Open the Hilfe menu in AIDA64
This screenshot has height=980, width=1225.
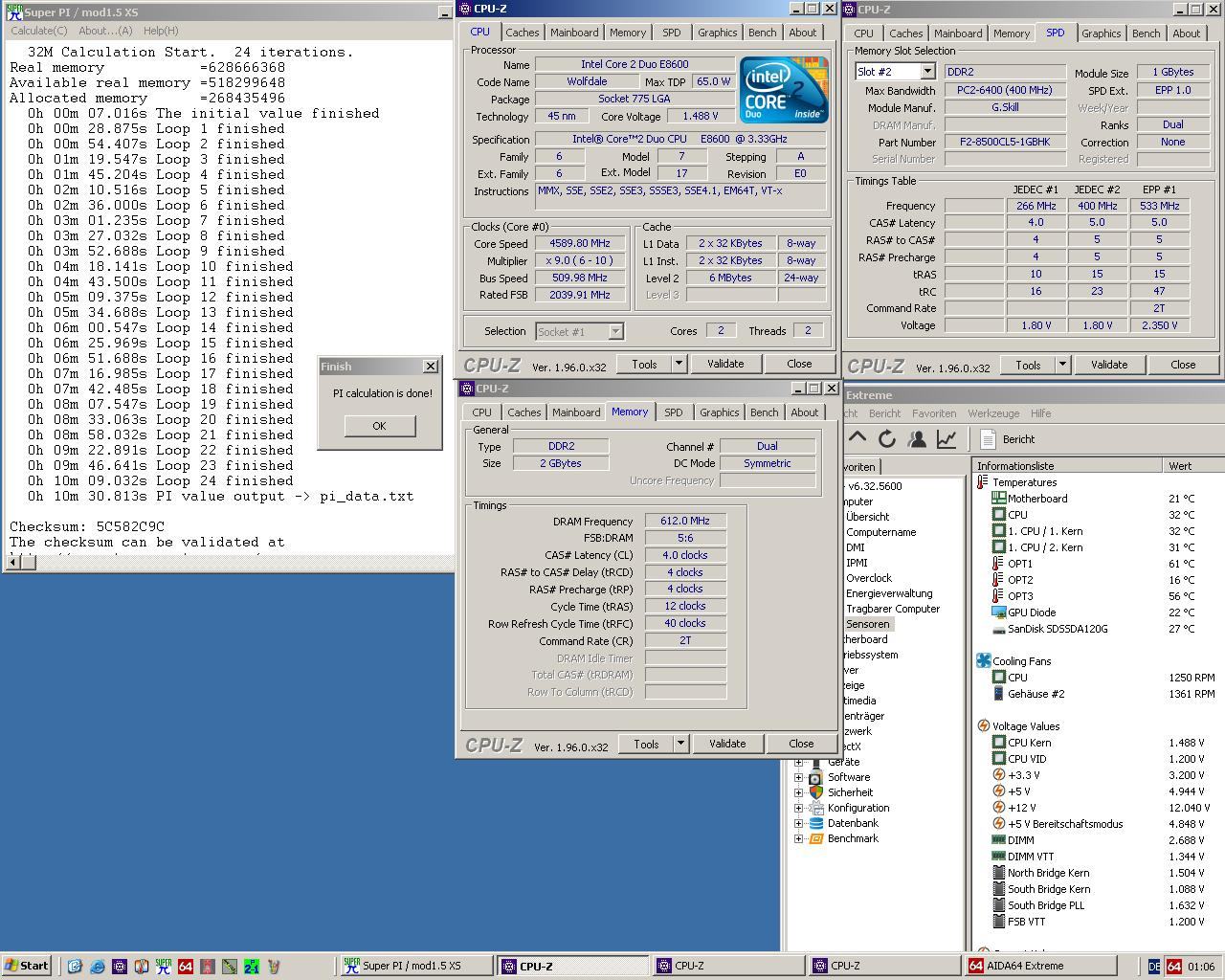pos(1041,413)
